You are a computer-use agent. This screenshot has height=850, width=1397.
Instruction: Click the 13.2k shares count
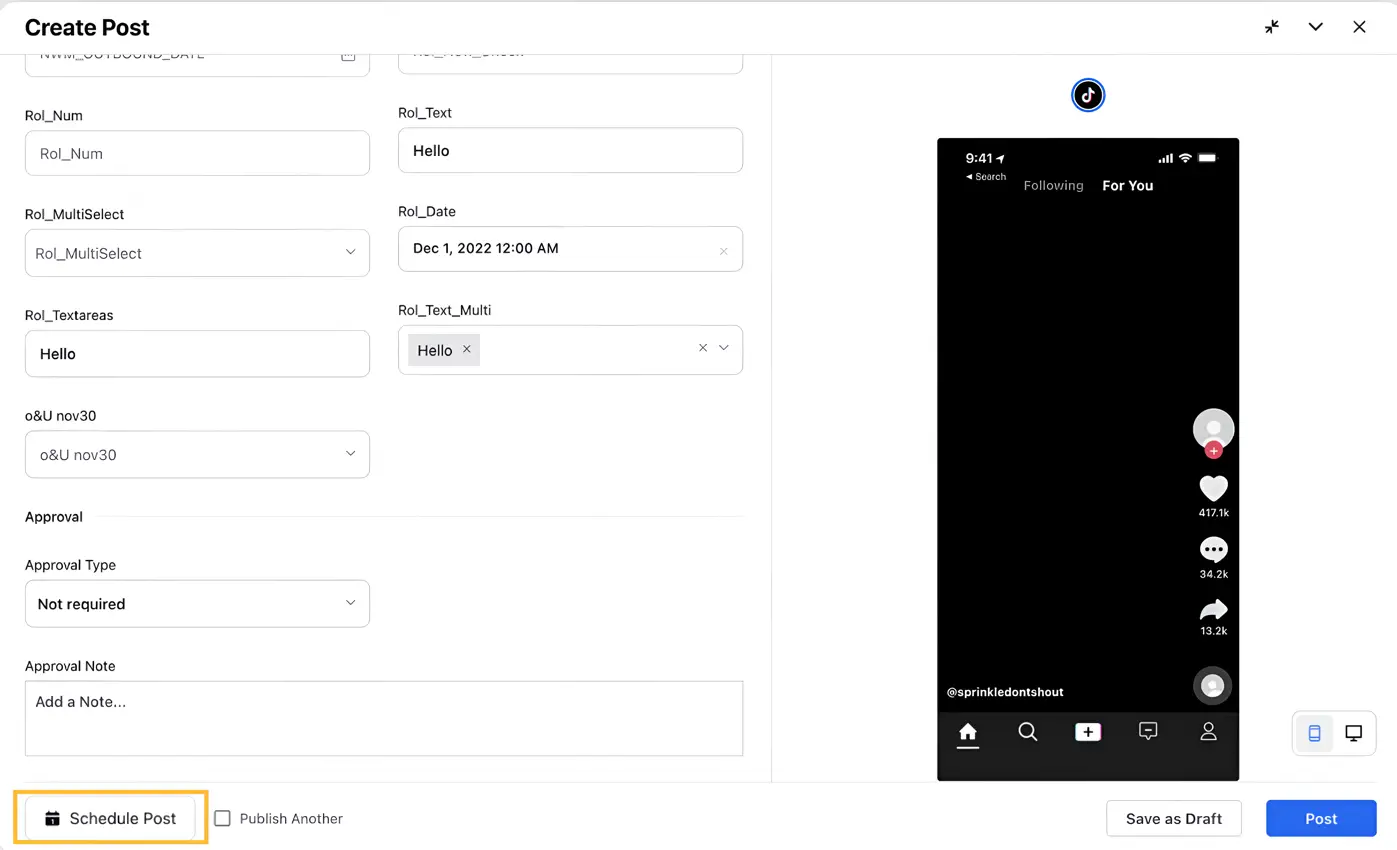click(x=1213, y=631)
